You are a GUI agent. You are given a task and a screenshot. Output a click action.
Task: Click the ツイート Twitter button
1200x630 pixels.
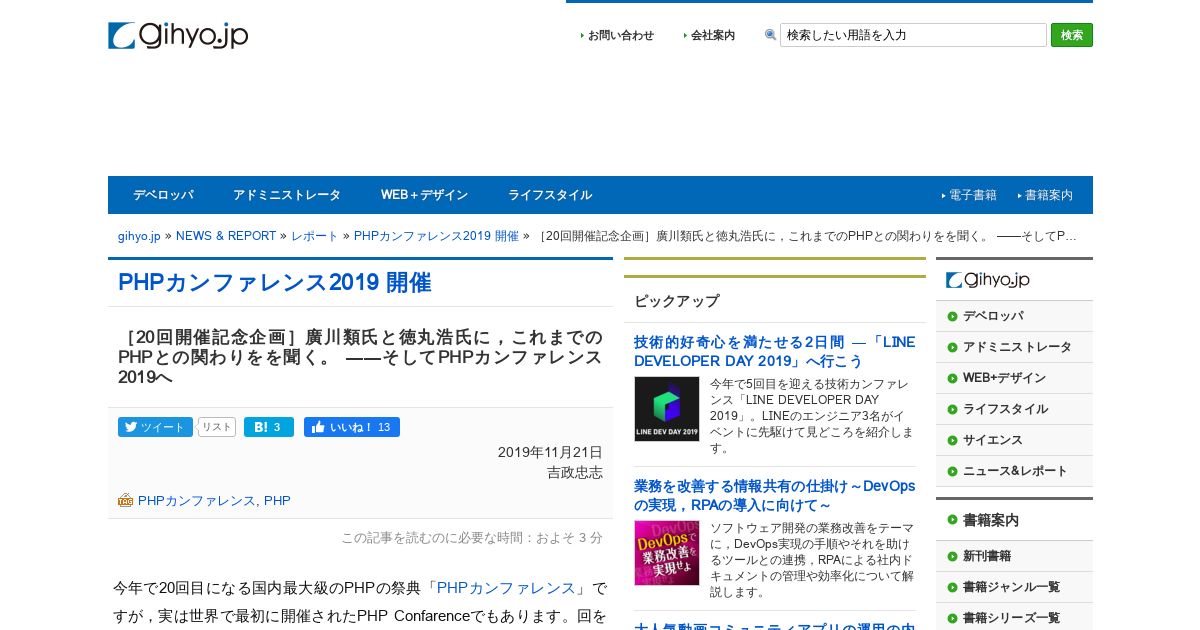pos(155,427)
